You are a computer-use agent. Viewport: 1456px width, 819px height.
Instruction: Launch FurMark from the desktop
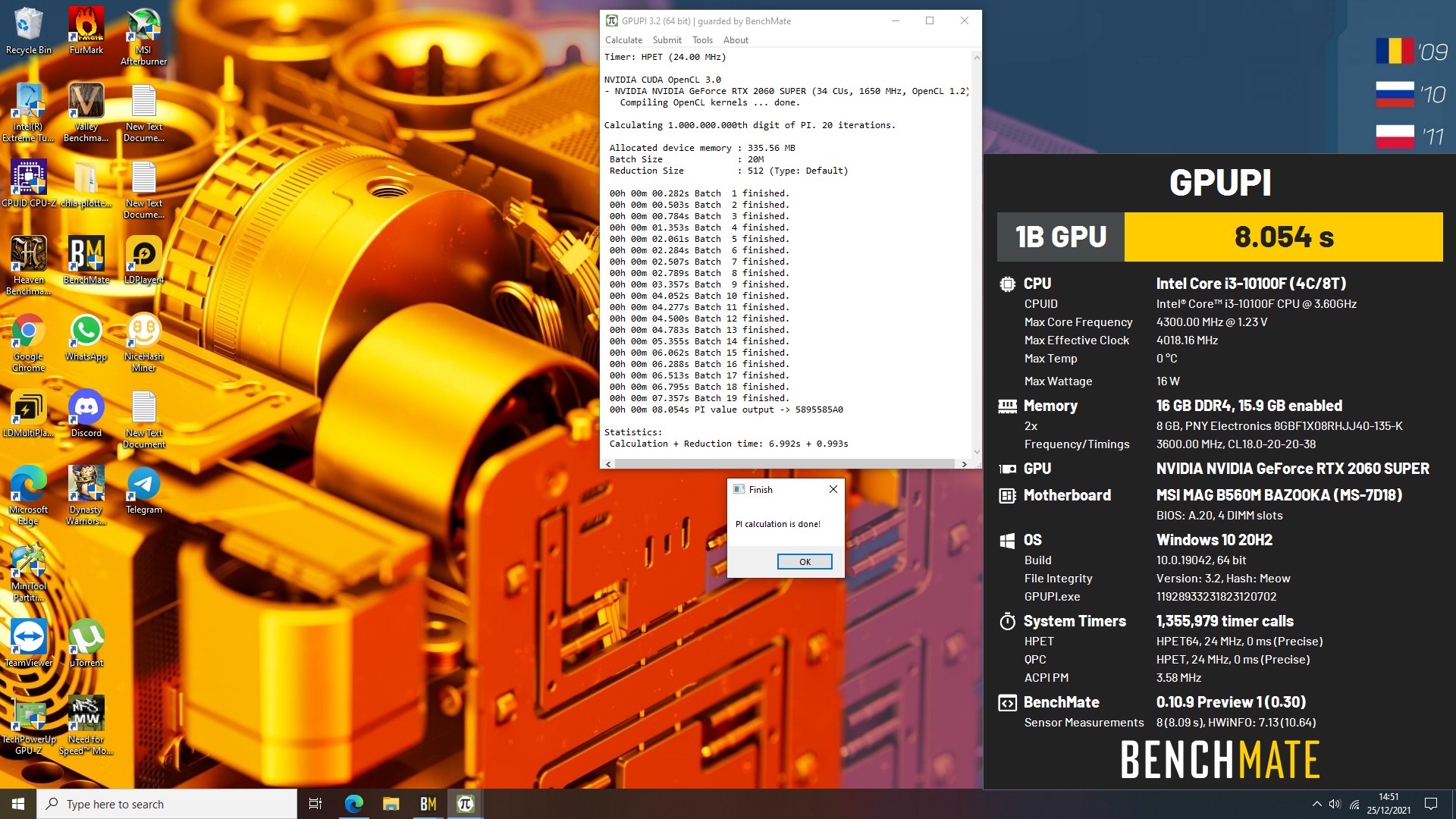(86, 30)
